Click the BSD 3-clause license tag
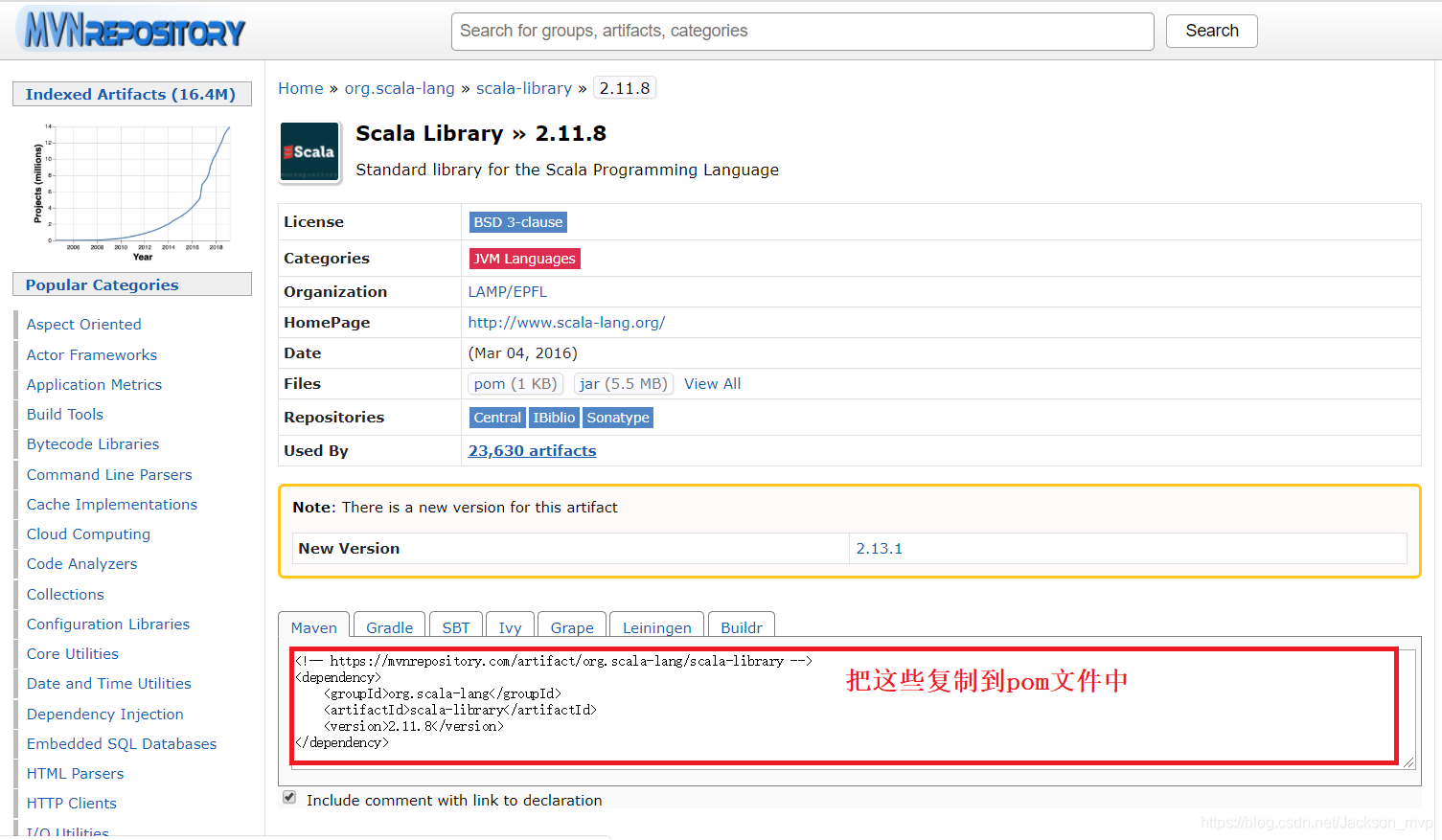Viewport: 1442px width, 840px height. coord(518,222)
